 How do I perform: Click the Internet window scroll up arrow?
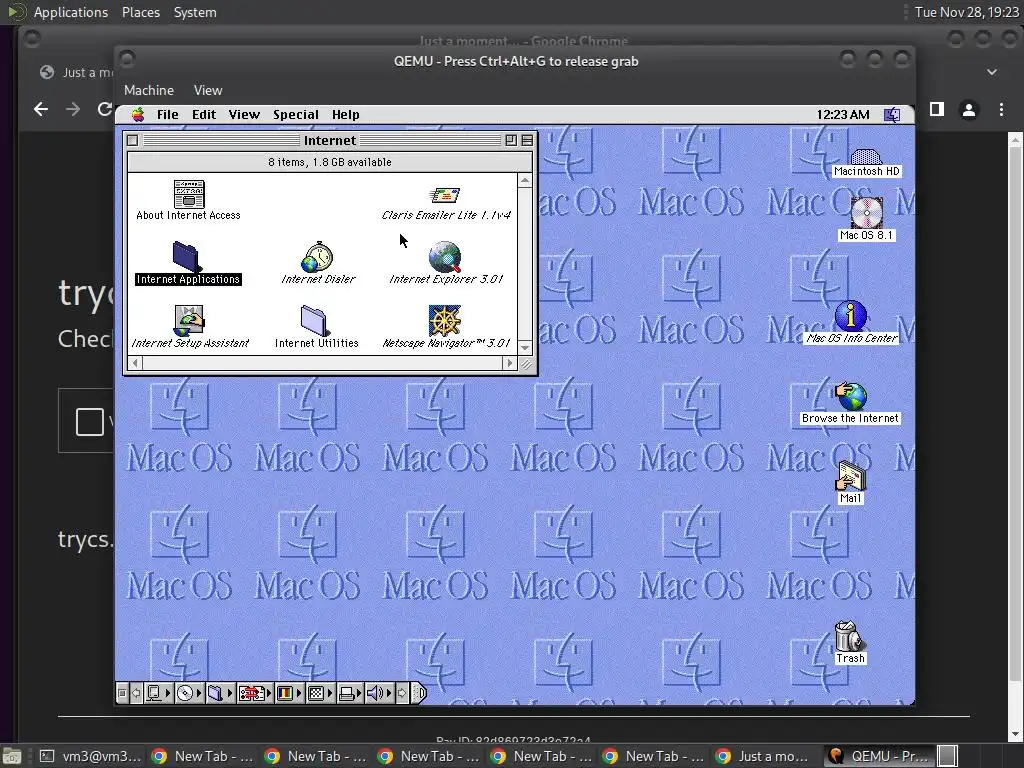pyautogui.click(x=525, y=180)
